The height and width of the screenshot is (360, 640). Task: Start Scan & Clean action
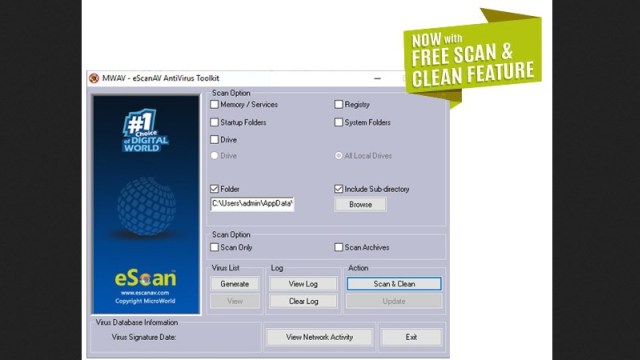[x=394, y=284]
